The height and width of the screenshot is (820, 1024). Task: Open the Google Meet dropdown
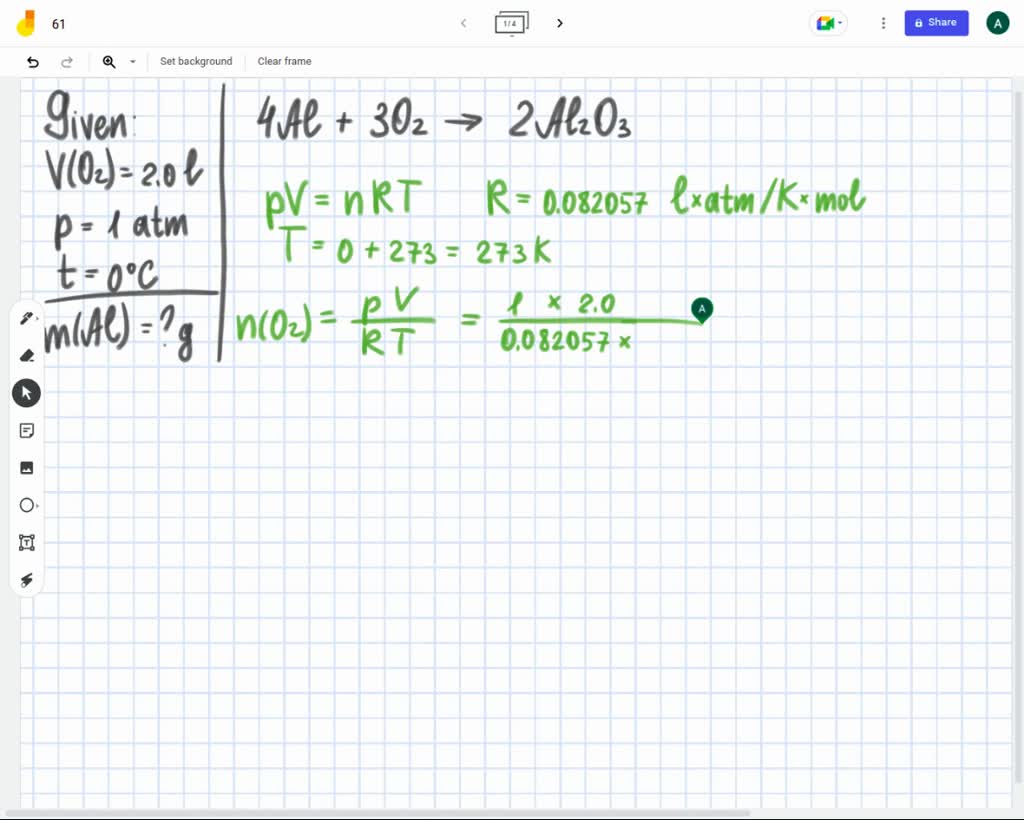(x=827, y=22)
